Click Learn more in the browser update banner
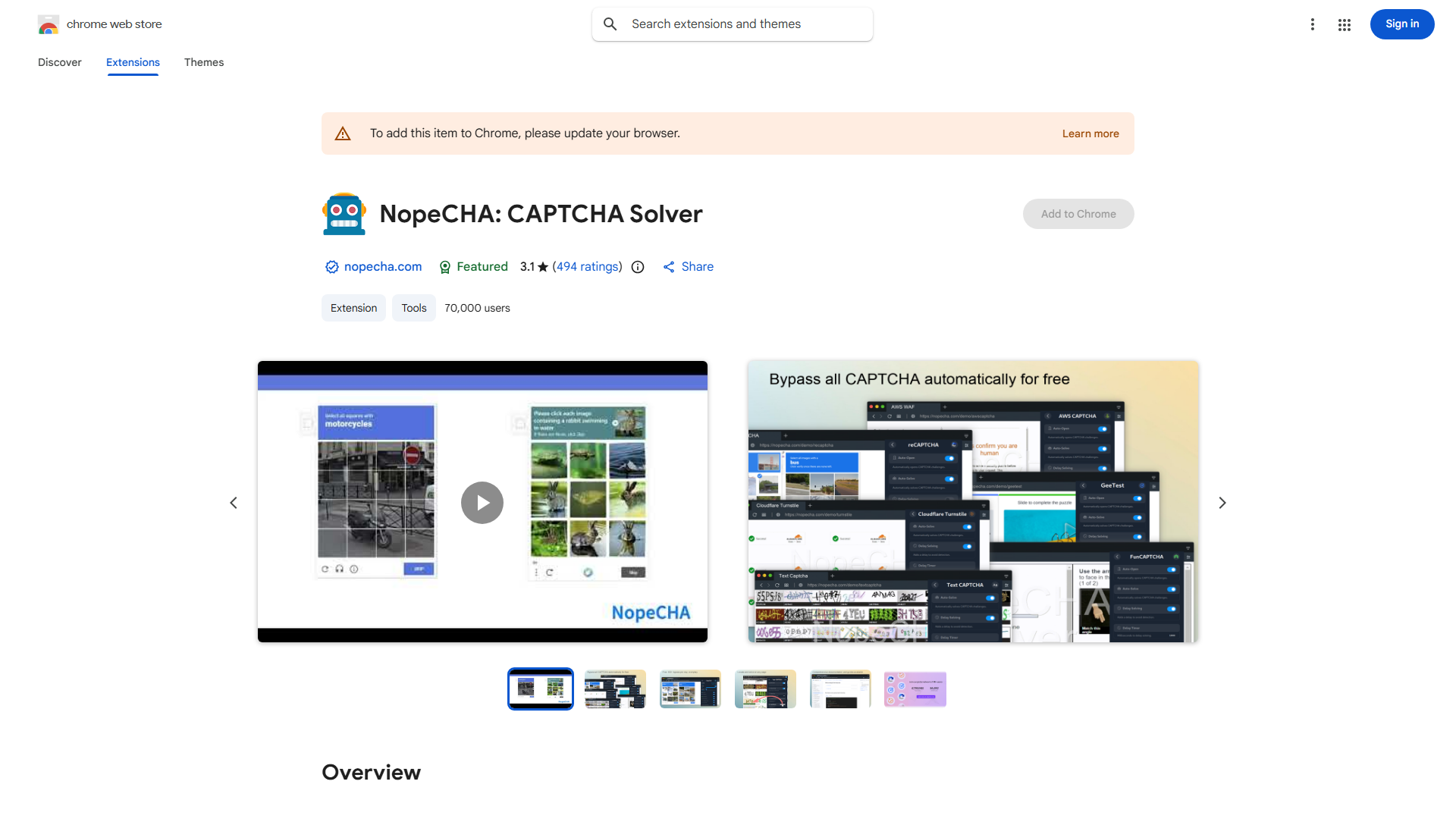1456x819 pixels. point(1090,133)
